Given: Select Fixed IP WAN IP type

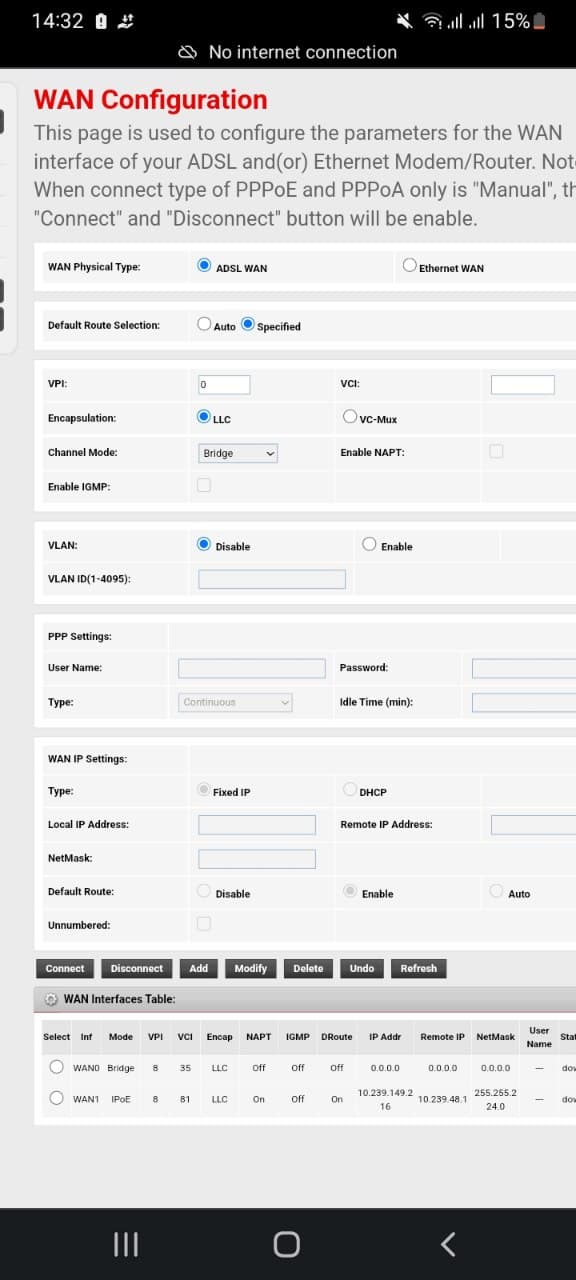Looking at the screenshot, I should (204, 790).
